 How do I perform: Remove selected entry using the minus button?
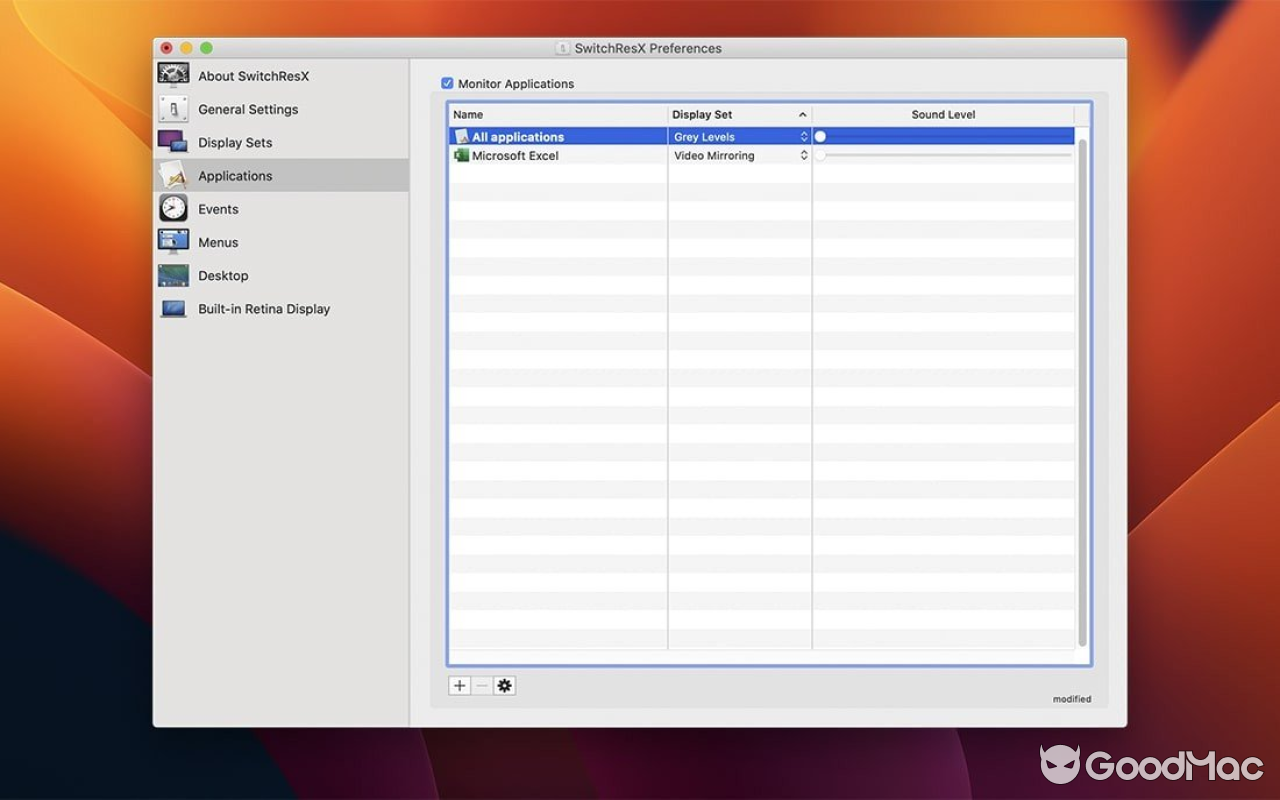point(481,685)
